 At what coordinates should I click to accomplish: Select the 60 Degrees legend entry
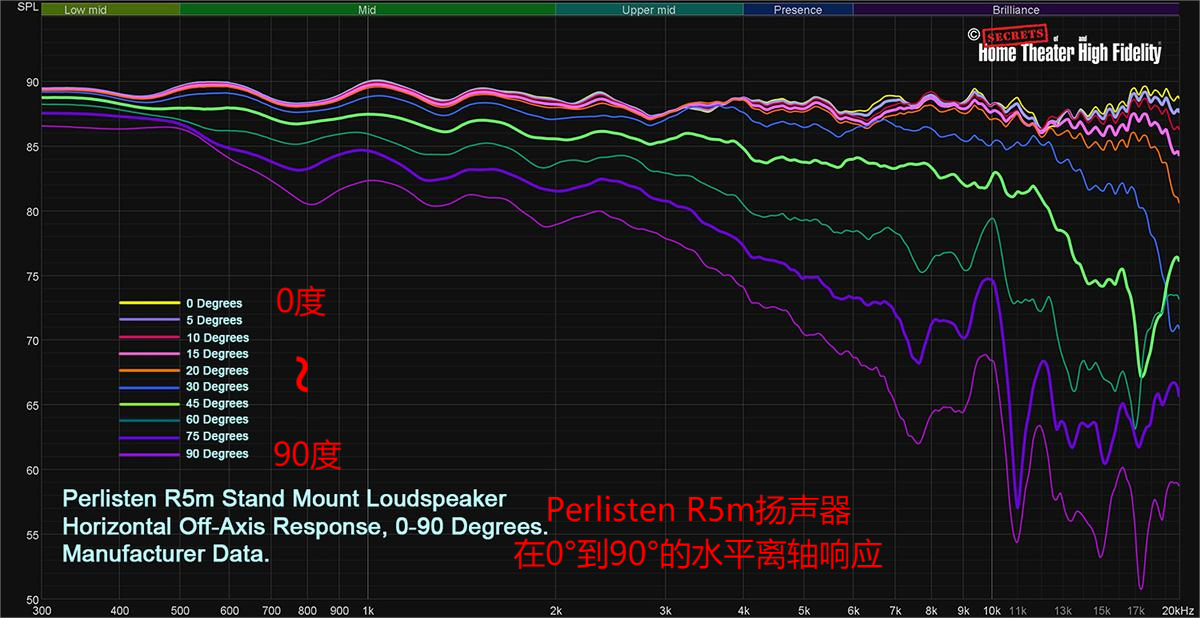pos(217,420)
